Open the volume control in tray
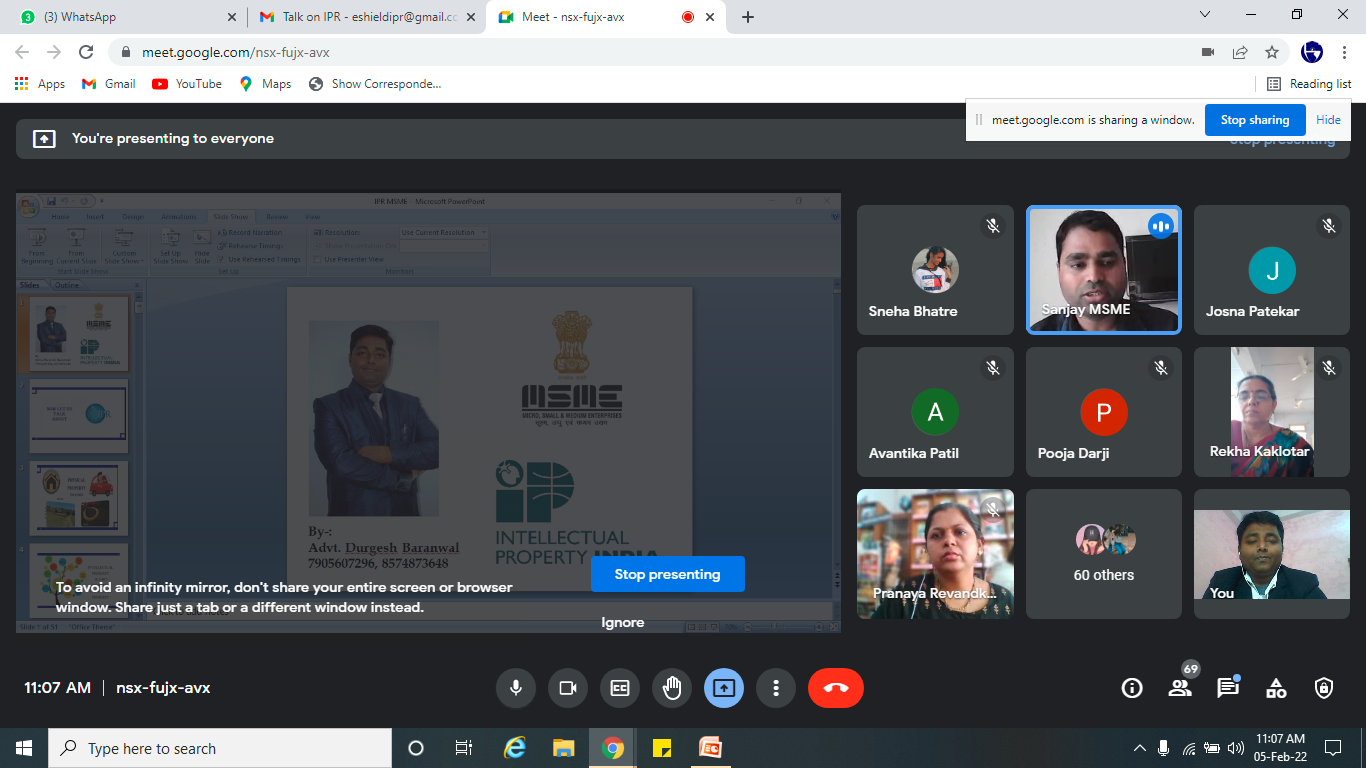Image resolution: width=1366 pixels, height=768 pixels. 1236,748
